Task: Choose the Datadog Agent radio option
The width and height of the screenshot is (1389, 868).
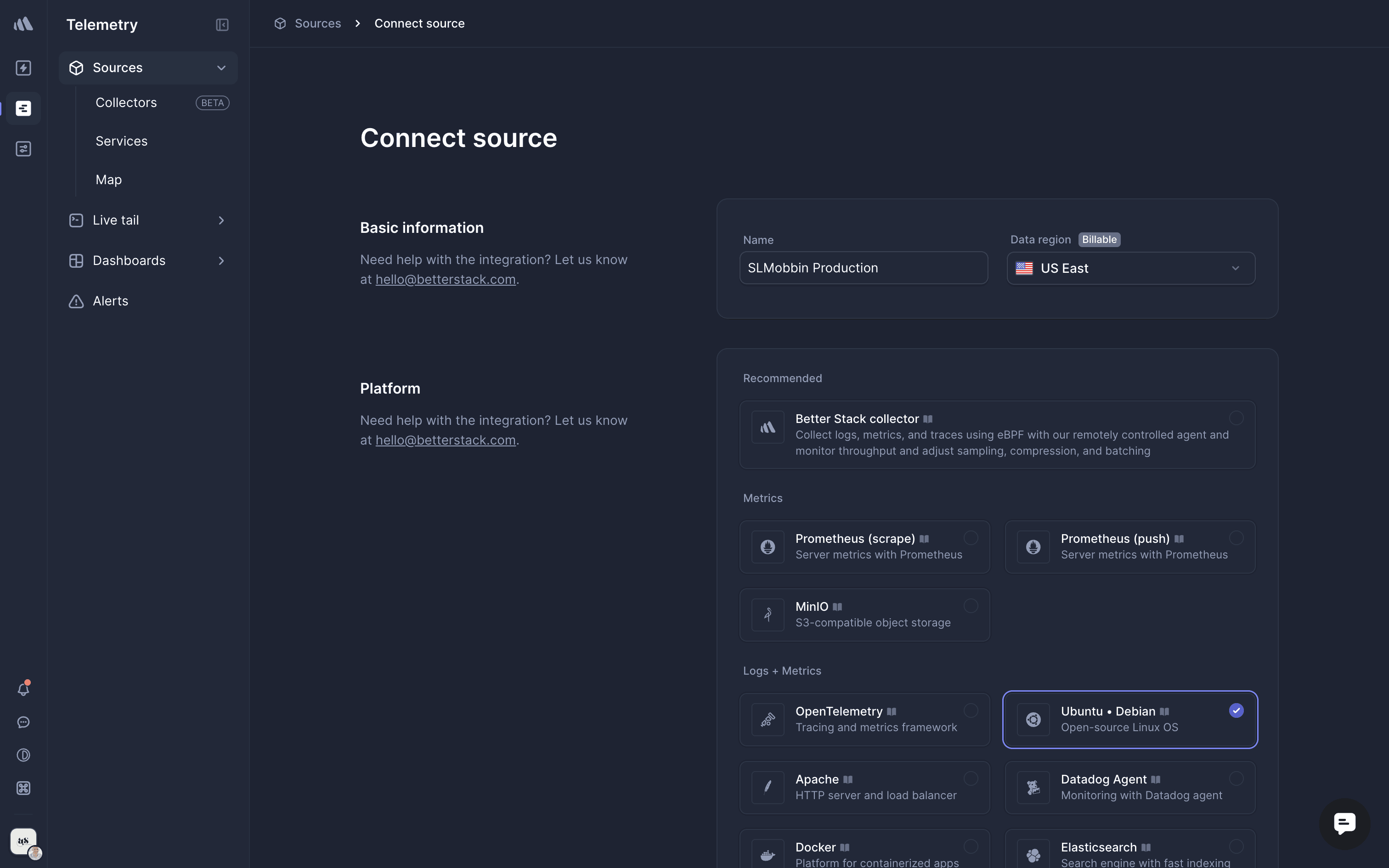Action: pos(1236,778)
